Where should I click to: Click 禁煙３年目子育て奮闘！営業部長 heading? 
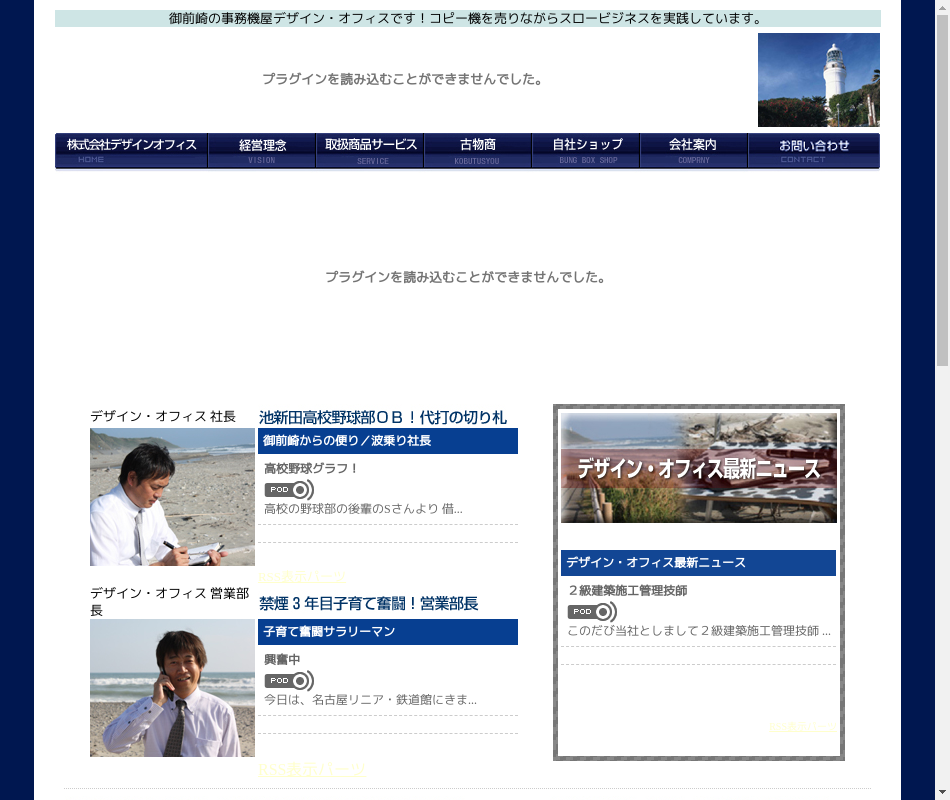click(368, 603)
